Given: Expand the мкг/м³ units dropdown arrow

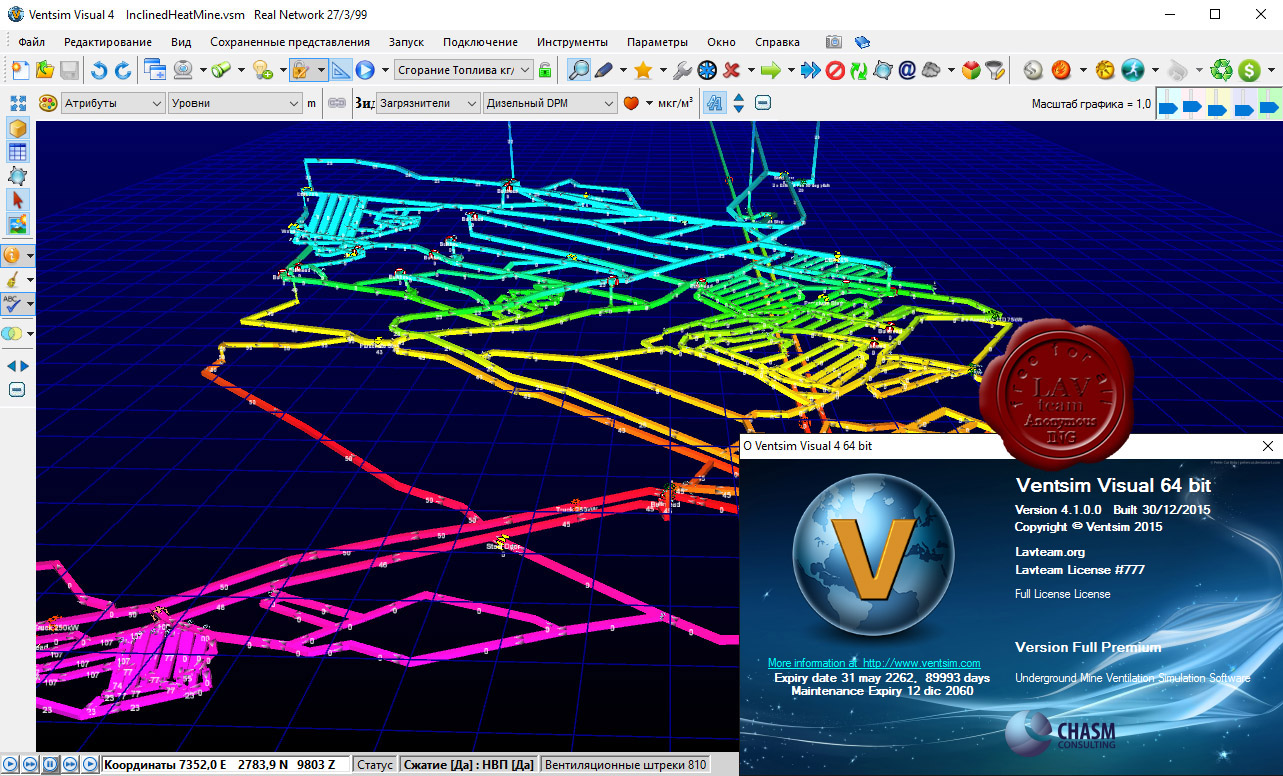Looking at the screenshot, I should click(649, 103).
